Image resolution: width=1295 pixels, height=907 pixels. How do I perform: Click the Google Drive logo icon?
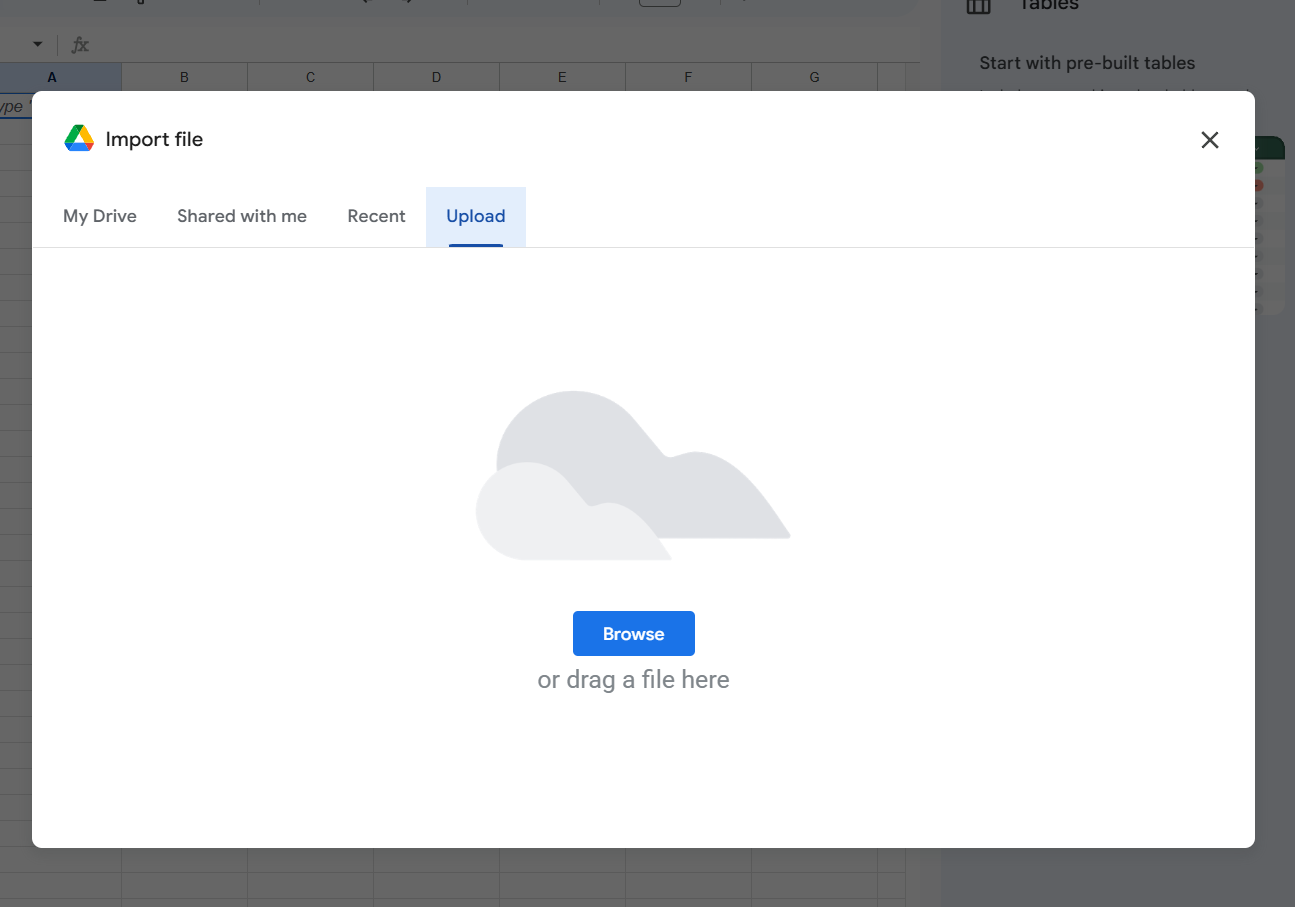tap(79, 139)
